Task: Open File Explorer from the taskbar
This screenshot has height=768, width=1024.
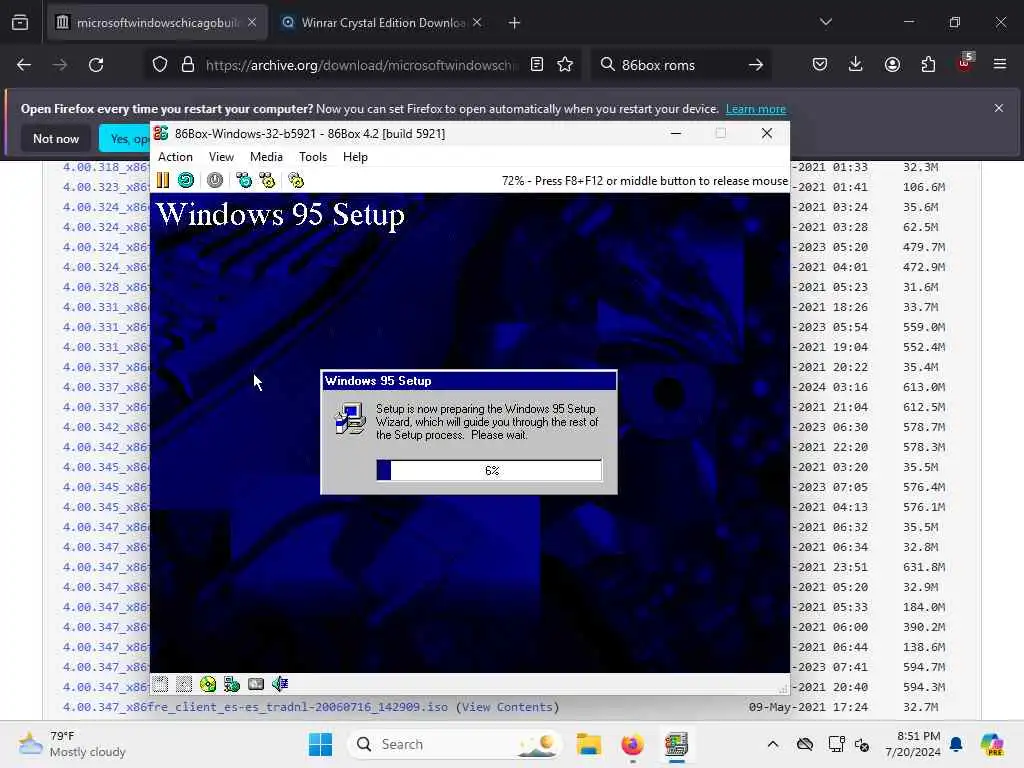Action: pyautogui.click(x=588, y=744)
